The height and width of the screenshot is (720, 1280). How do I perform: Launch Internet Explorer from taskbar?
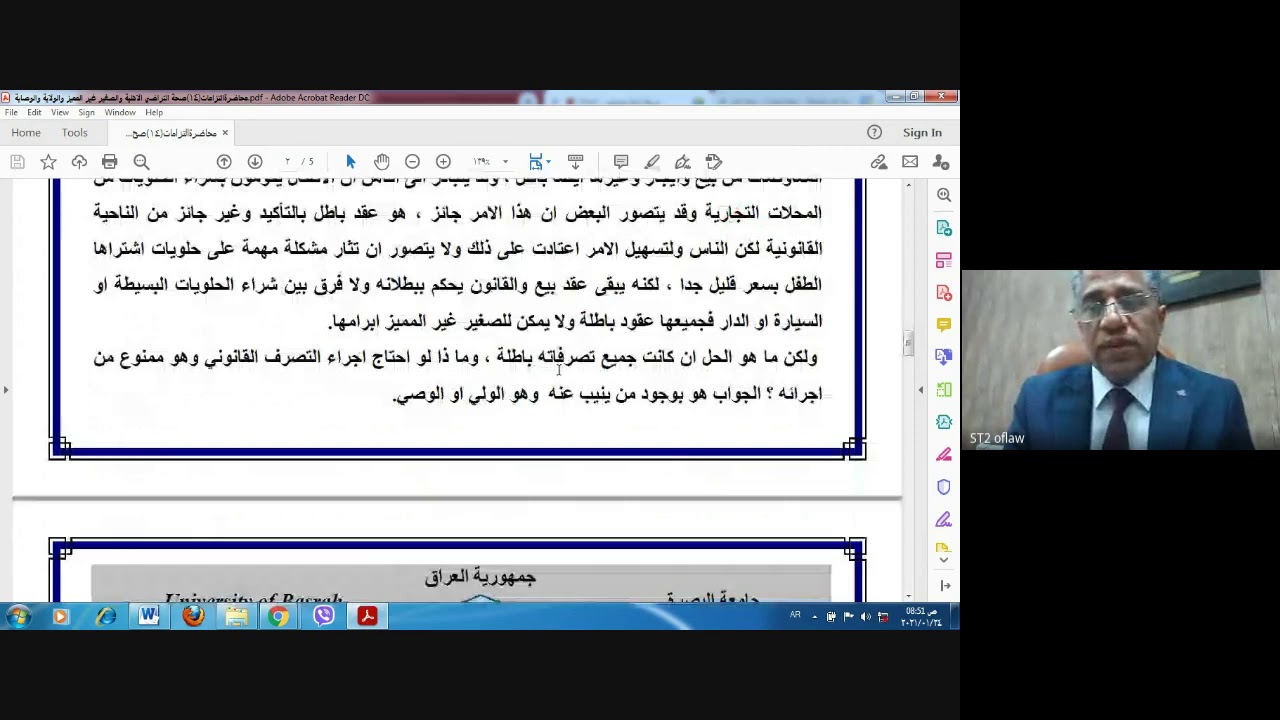click(106, 616)
